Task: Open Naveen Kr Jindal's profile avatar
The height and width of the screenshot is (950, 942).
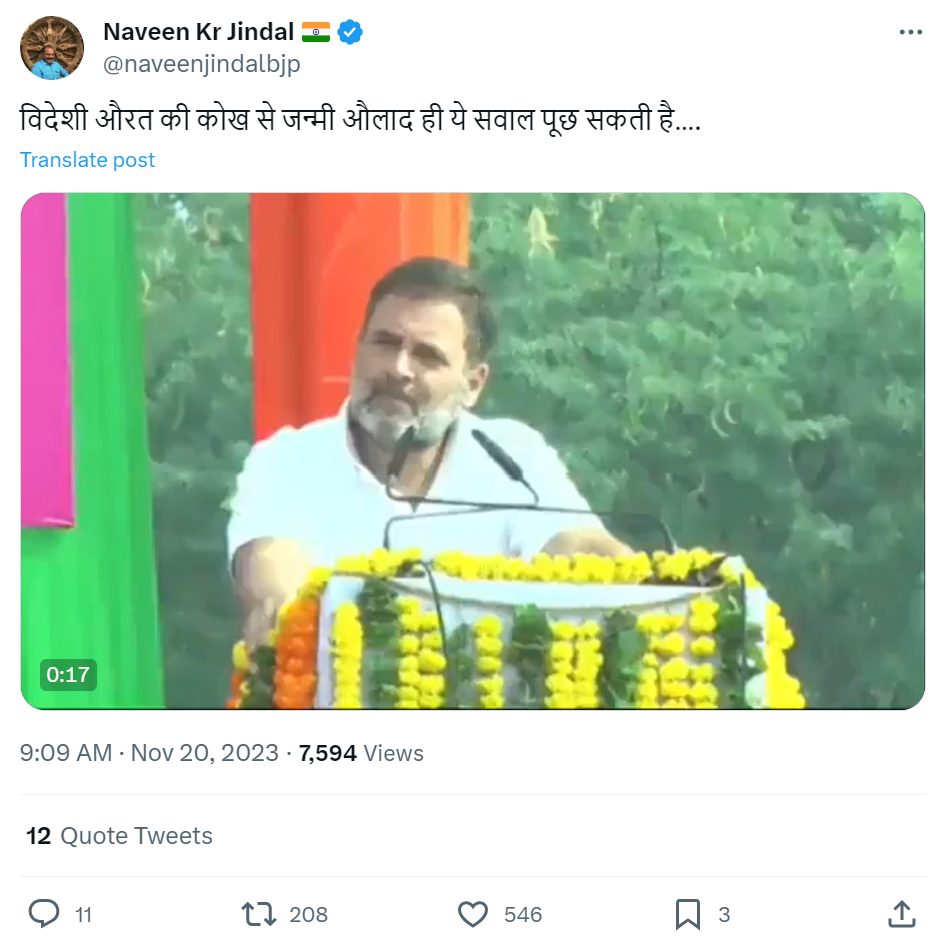Action: [51, 48]
